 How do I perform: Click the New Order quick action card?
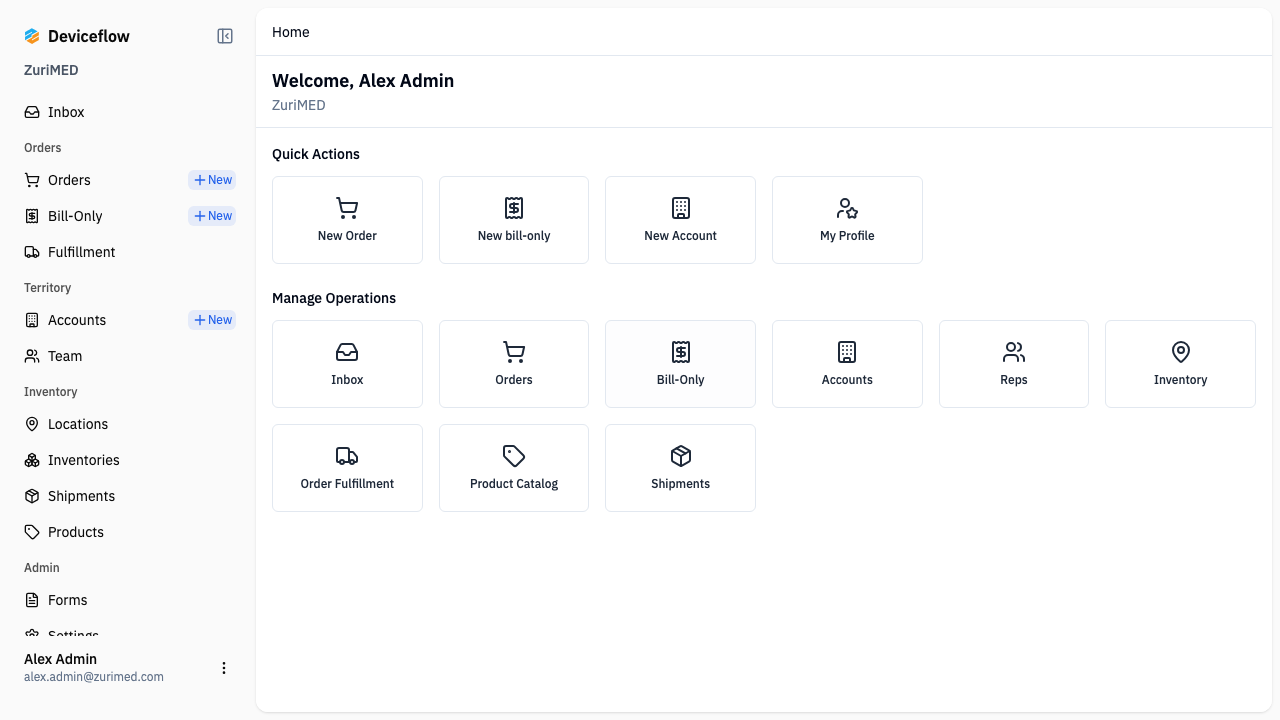[347, 219]
